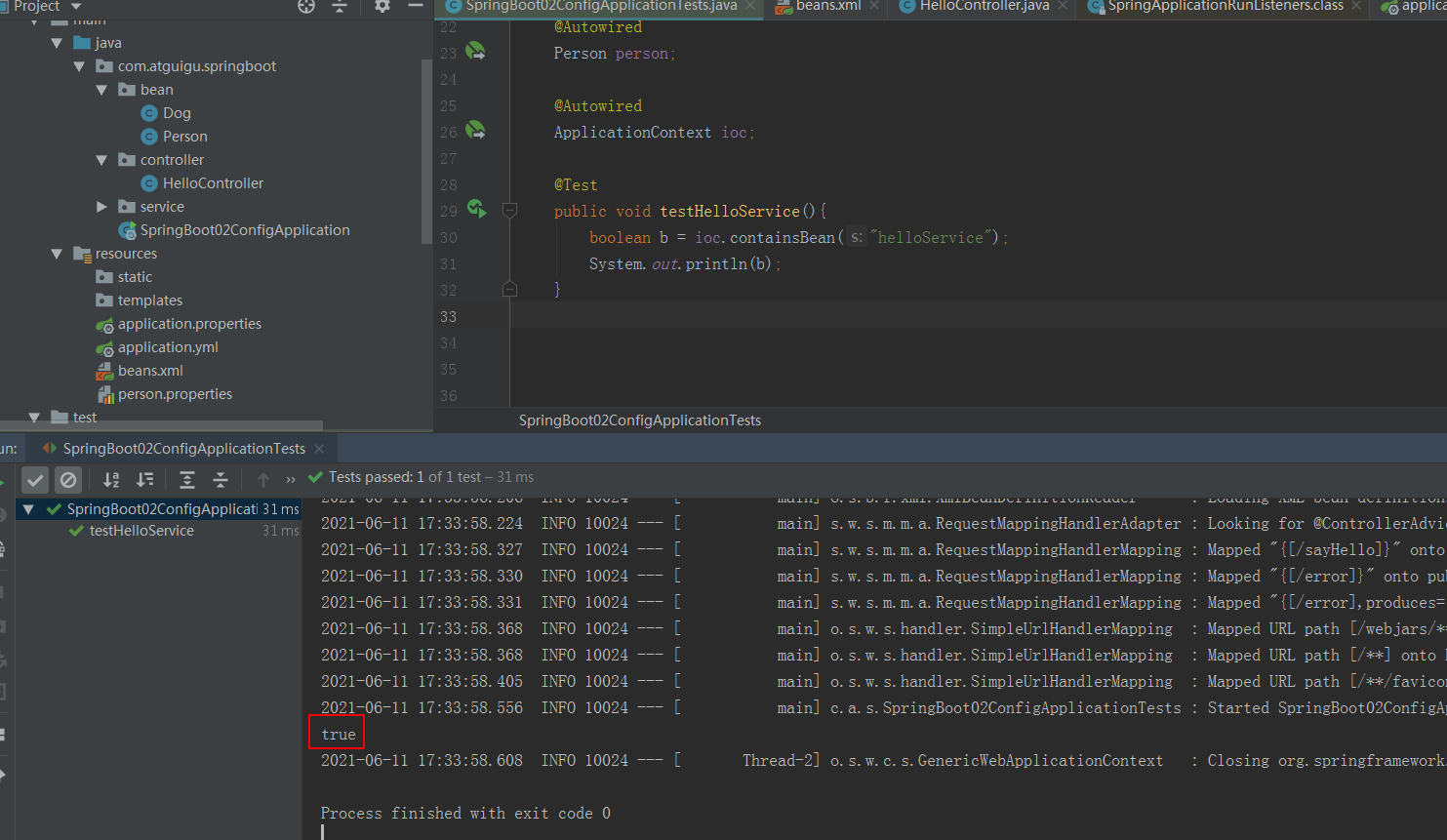This screenshot has height=840, width=1447.
Task: Click Project panel vertical scrollbar
Action: click(425, 151)
